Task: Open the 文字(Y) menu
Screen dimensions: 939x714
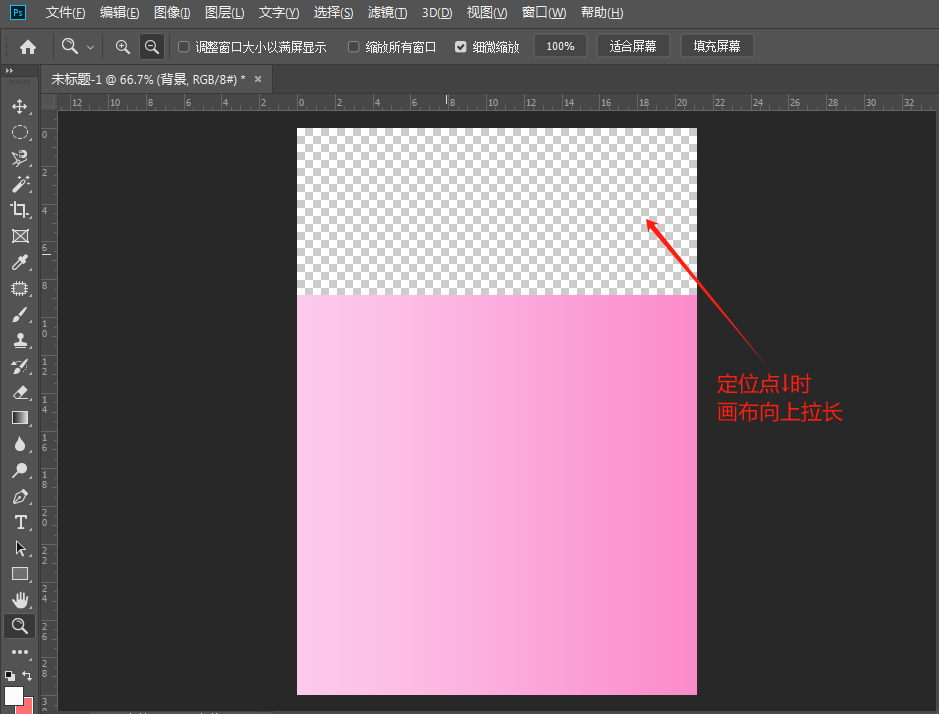Action: coord(278,13)
